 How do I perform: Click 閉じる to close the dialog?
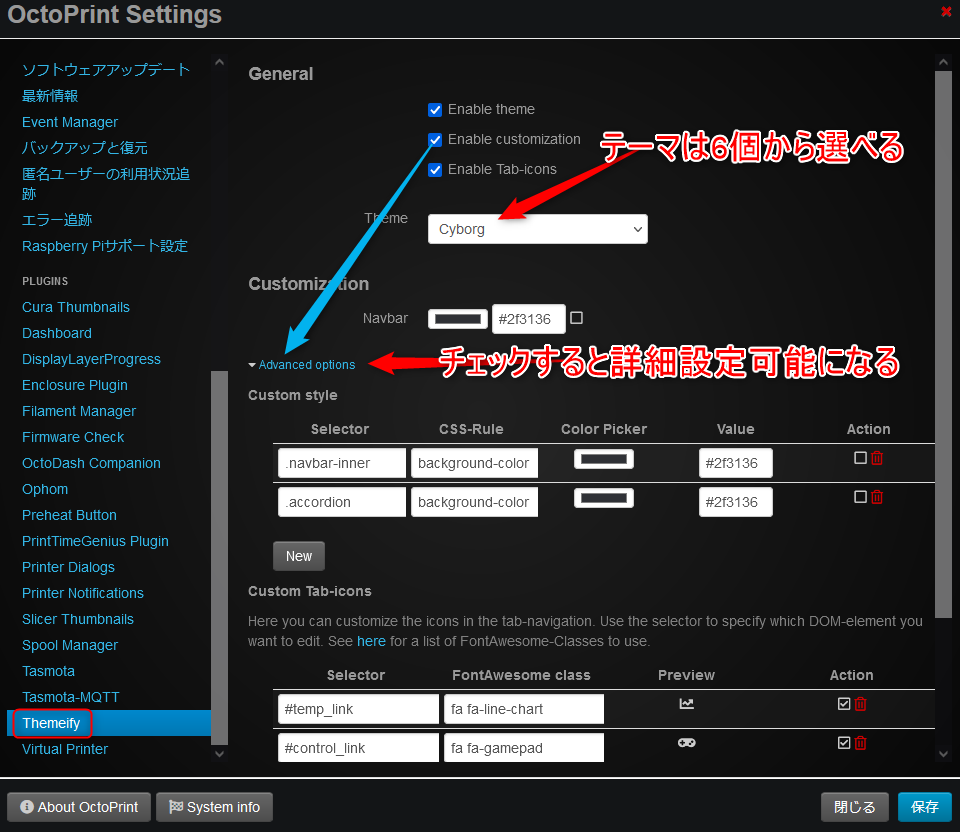[x=855, y=807]
